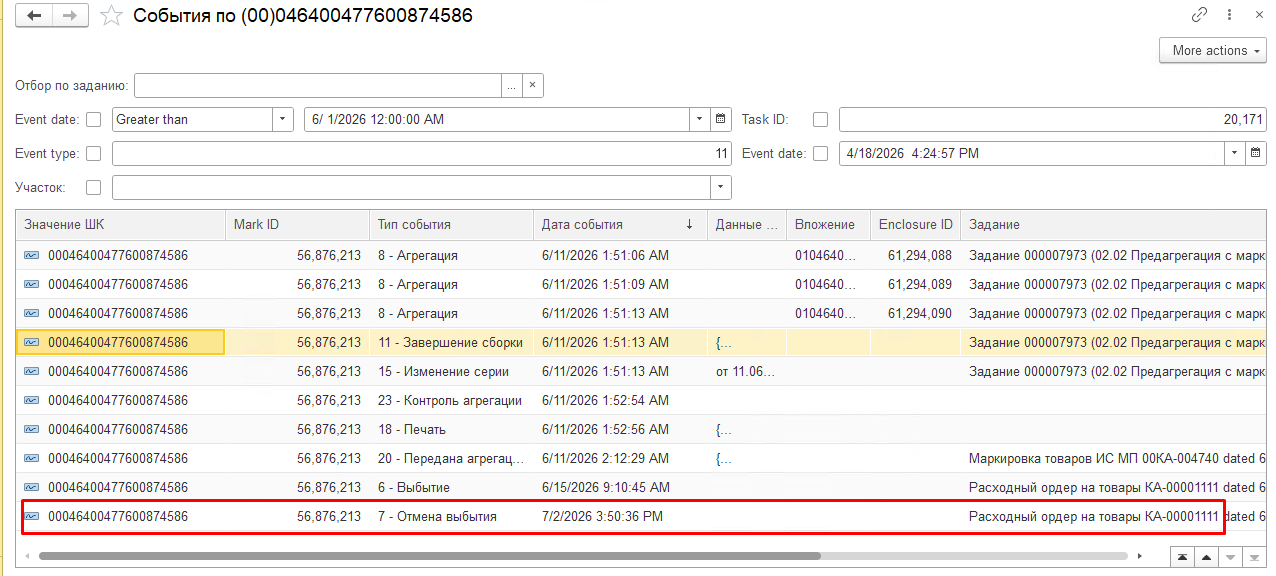Enable checkbox beside the 4/18/2026 Event date

click(820, 154)
